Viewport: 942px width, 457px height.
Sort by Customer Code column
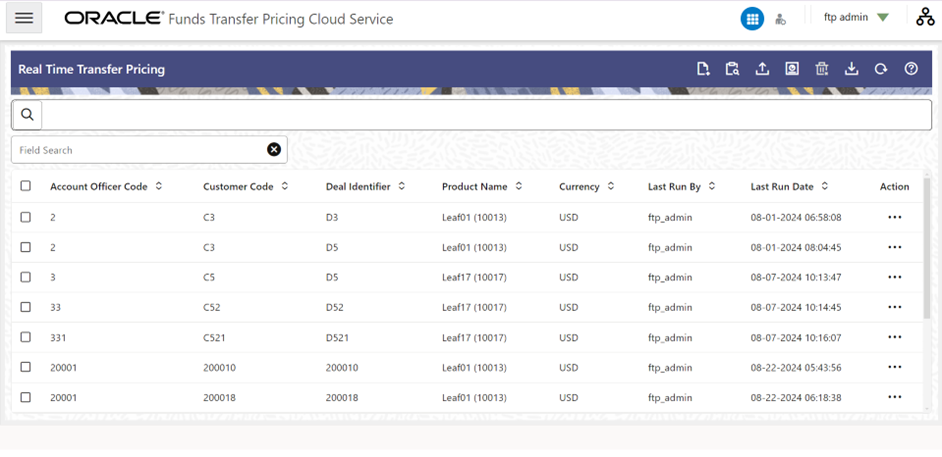285,186
